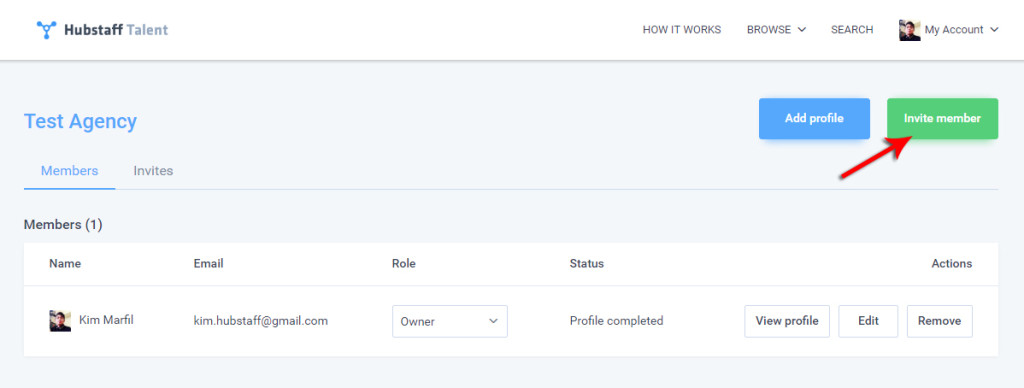Open the Owner role dropdown
The image size is (1024, 388).
click(x=450, y=321)
